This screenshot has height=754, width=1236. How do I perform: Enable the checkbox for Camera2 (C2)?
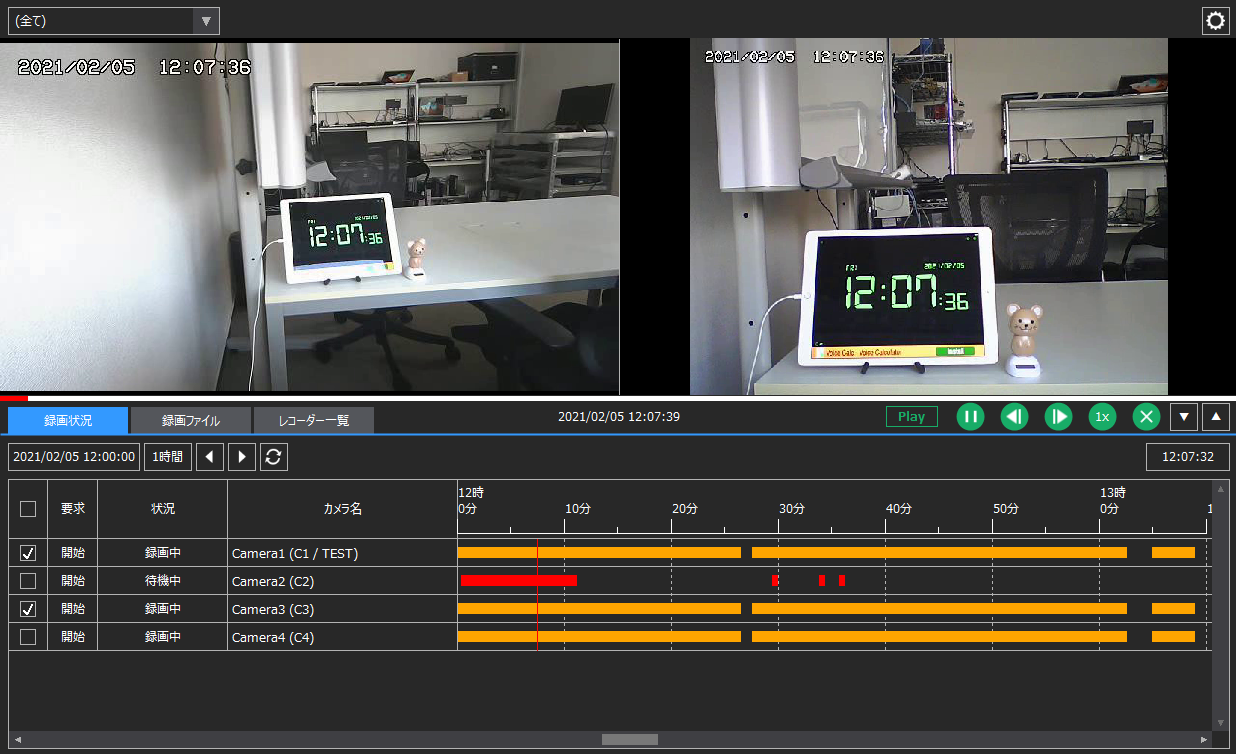[x=28, y=580]
